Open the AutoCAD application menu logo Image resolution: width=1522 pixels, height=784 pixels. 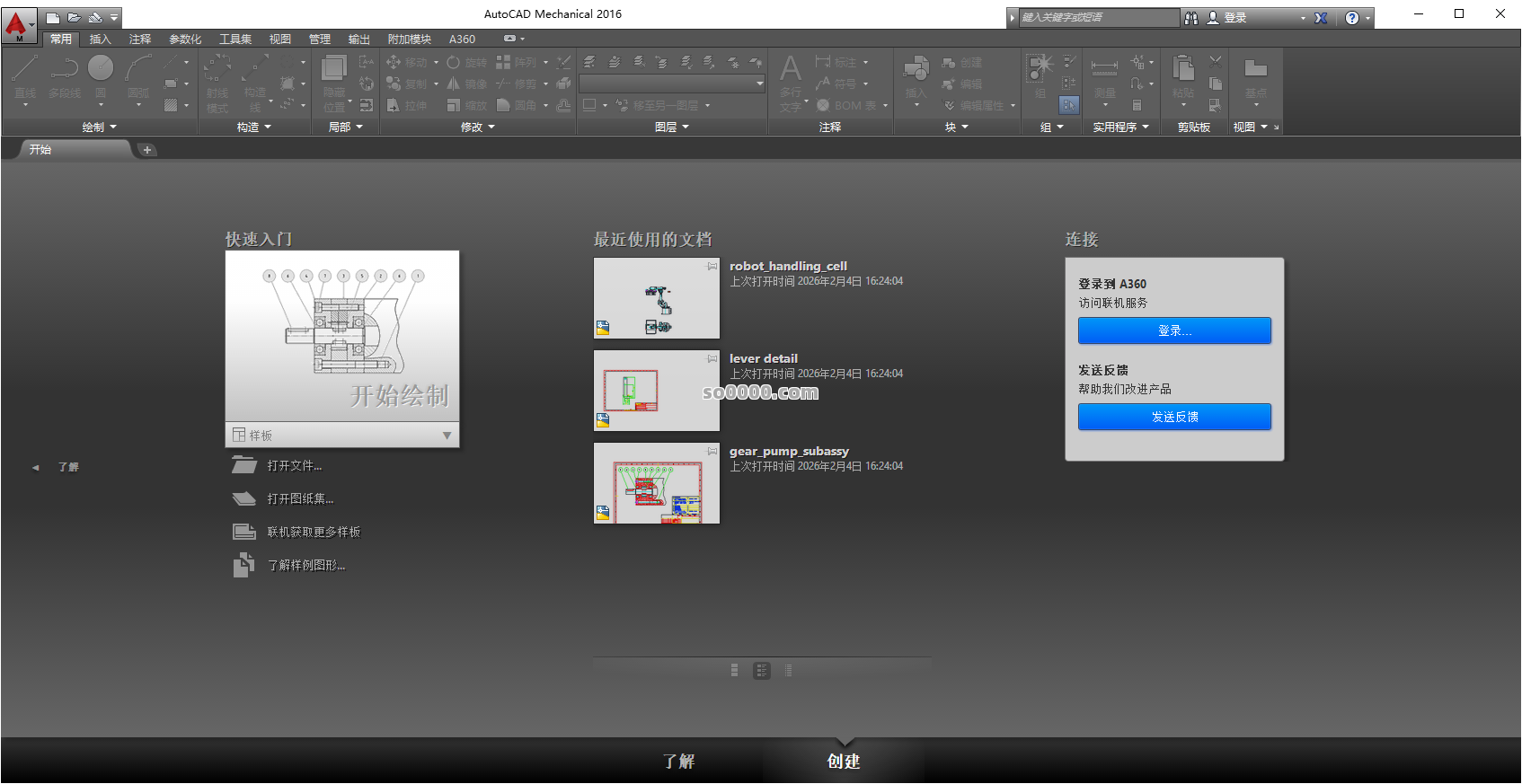coord(16,24)
